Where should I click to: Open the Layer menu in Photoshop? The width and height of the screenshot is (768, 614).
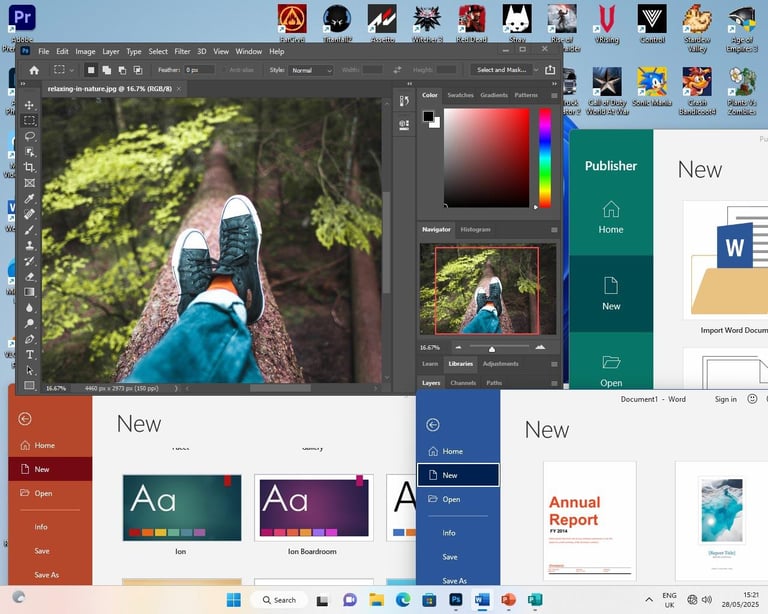pos(111,51)
